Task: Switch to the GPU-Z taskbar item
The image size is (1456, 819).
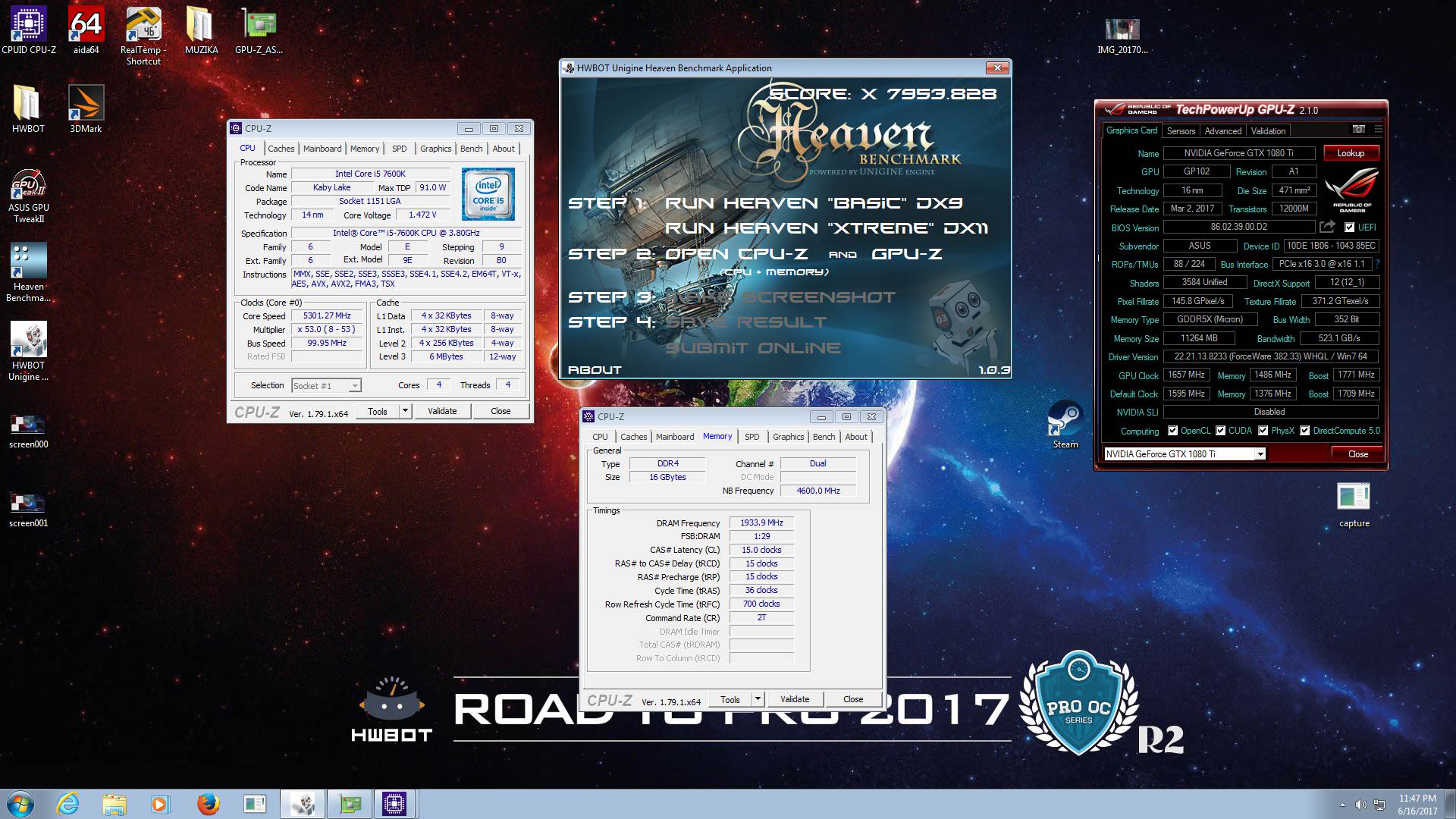Action: 350,804
